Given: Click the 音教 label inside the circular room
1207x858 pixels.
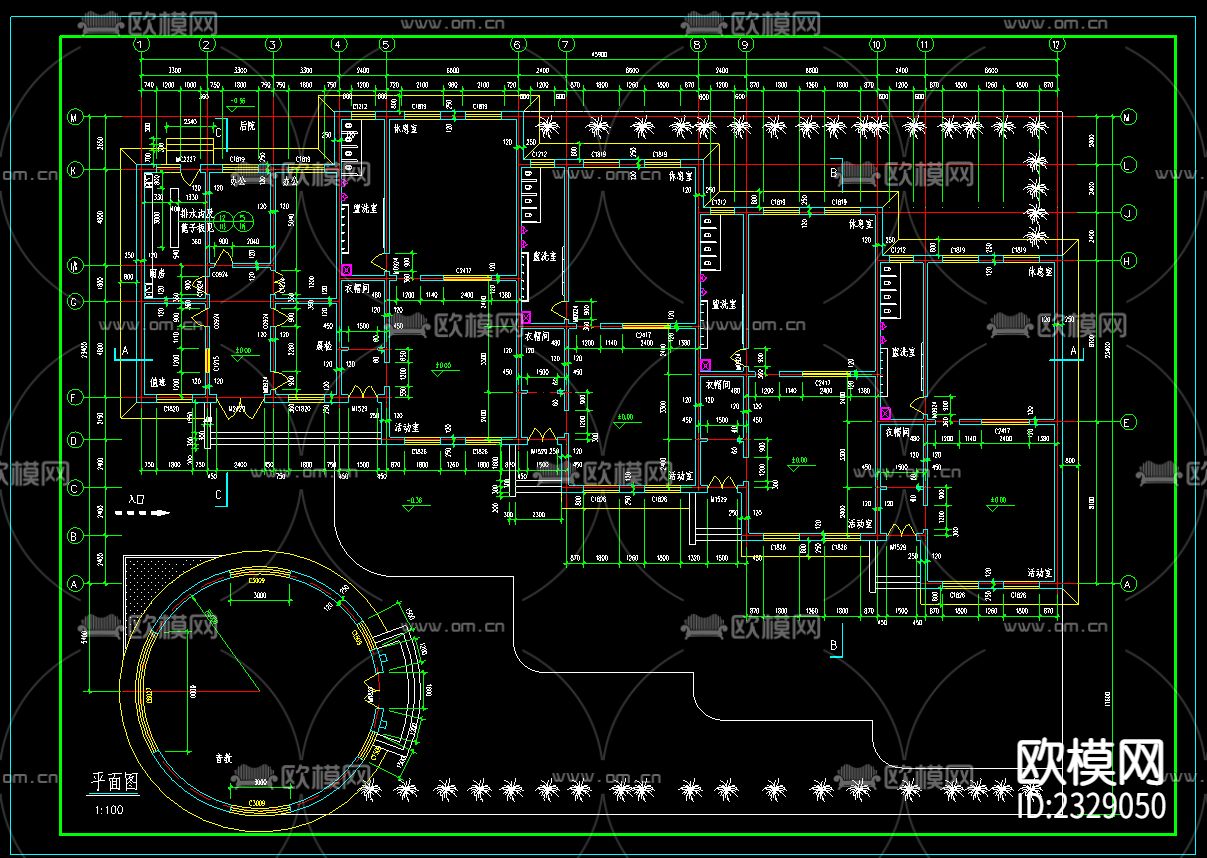Looking at the screenshot, I should (x=223, y=759).
